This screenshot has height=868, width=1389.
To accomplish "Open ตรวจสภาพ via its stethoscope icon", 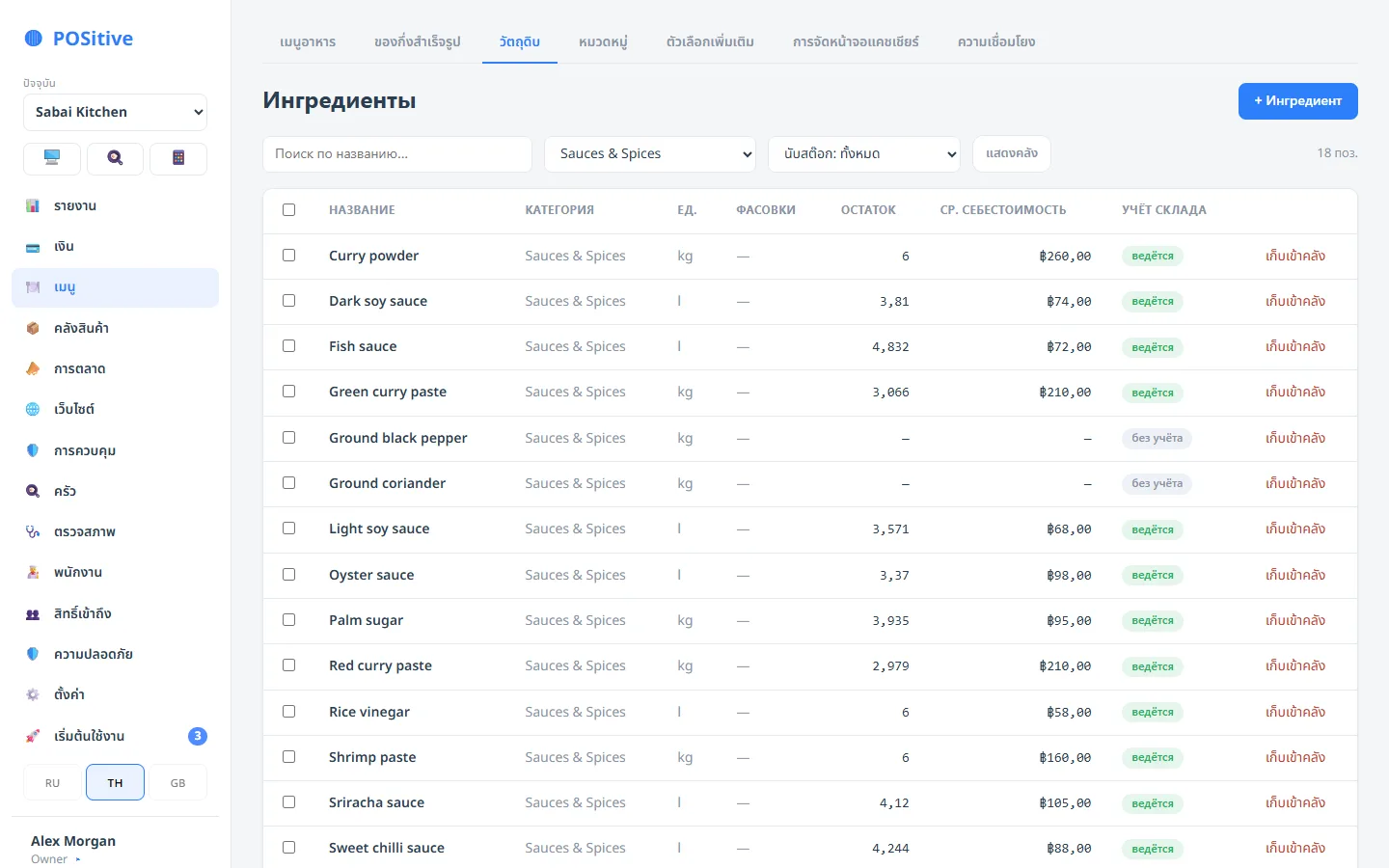I will tap(33, 531).
